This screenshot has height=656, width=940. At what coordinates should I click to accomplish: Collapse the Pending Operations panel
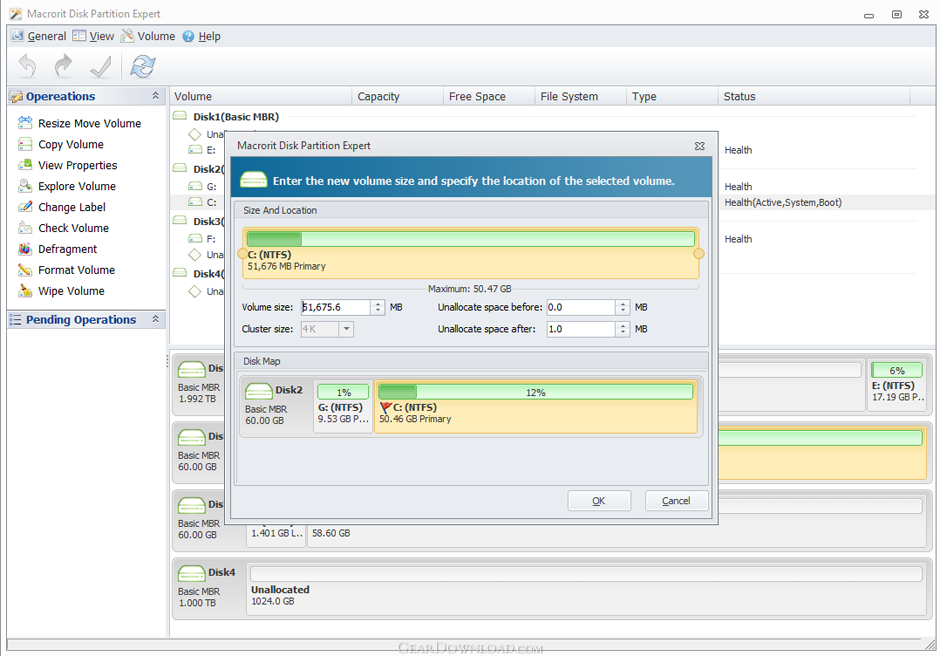coord(155,319)
